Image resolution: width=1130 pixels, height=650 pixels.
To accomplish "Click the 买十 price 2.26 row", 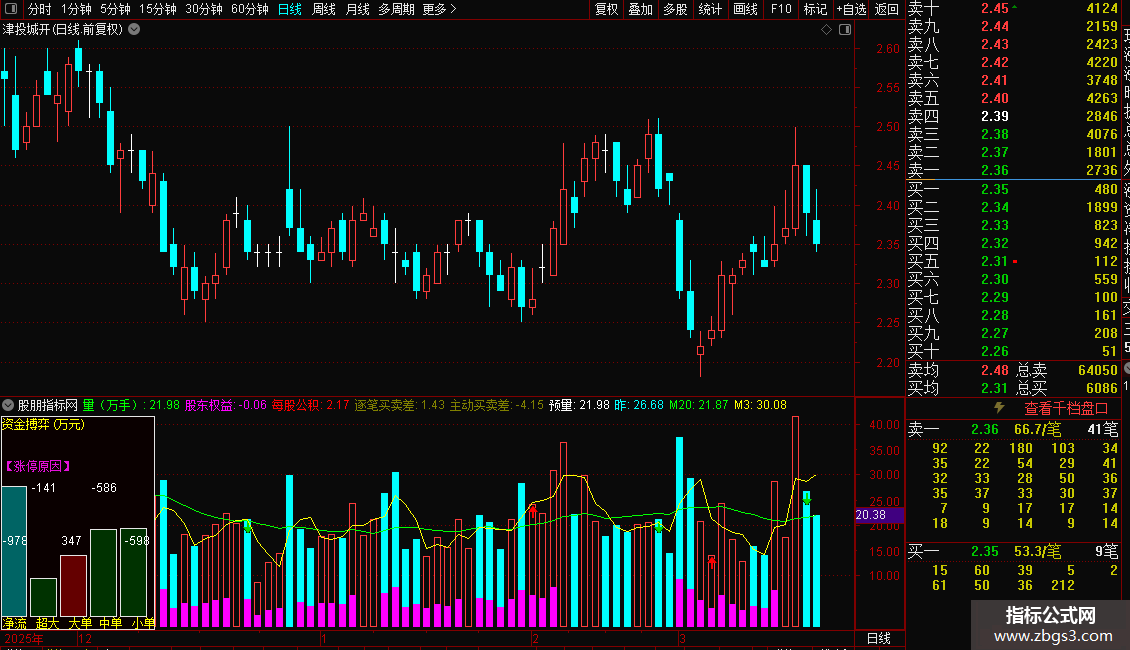I will click(x=1013, y=351).
